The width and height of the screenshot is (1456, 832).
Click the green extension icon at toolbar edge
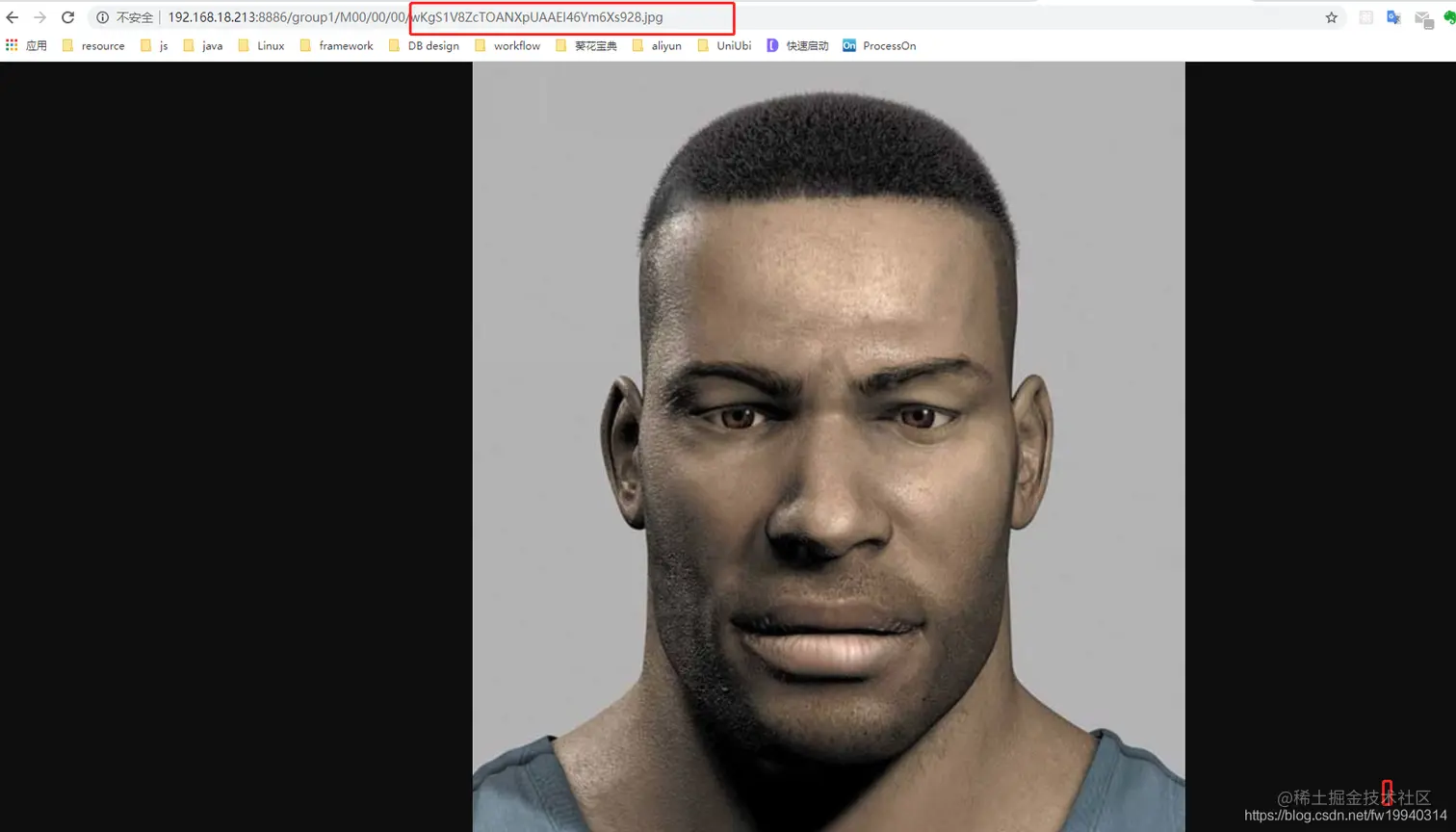pos(1449,17)
